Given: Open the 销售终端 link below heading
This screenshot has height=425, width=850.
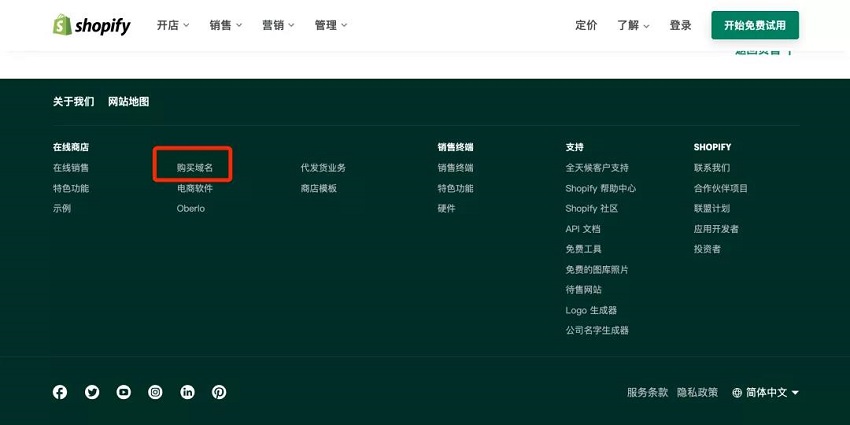Looking at the screenshot, I should 455,168.
